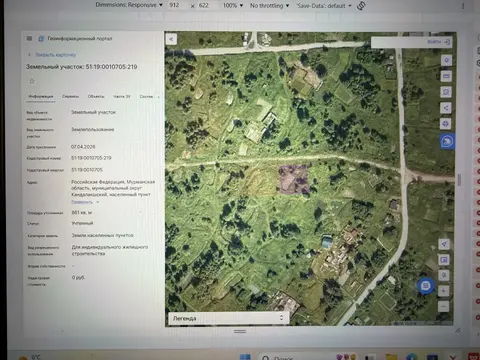The image size is (480, 360).
Task: Click the map marker tool button
Action: tap(446, 60)
